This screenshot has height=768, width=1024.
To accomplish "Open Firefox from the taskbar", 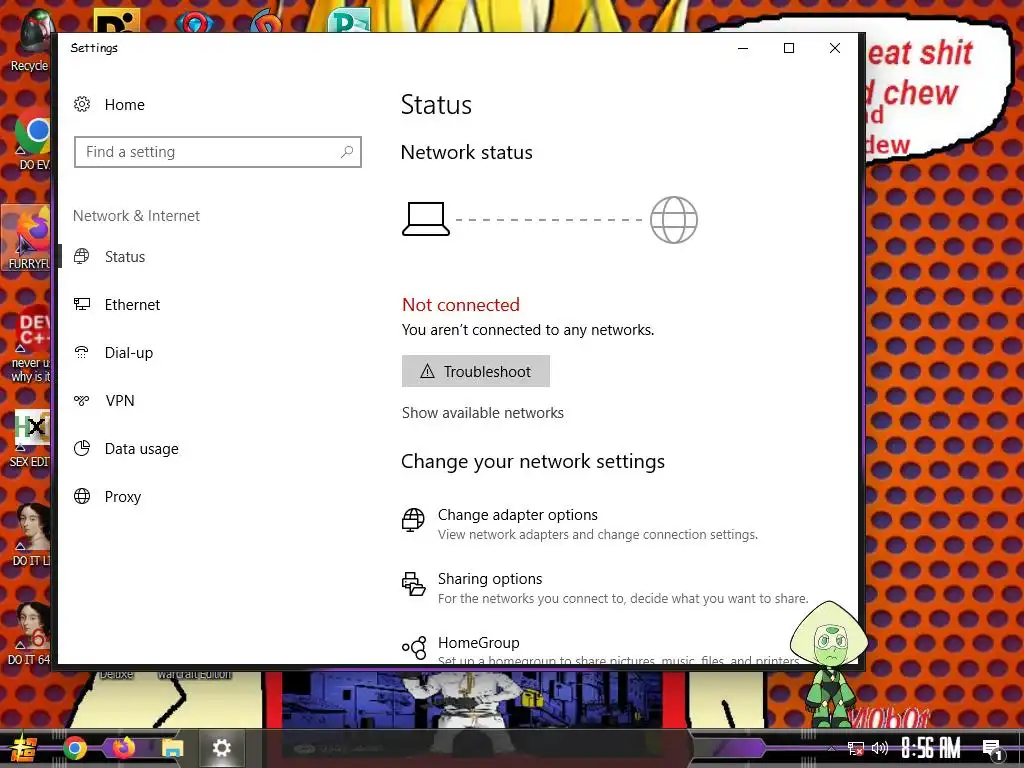I will click(x=123, y=747).
